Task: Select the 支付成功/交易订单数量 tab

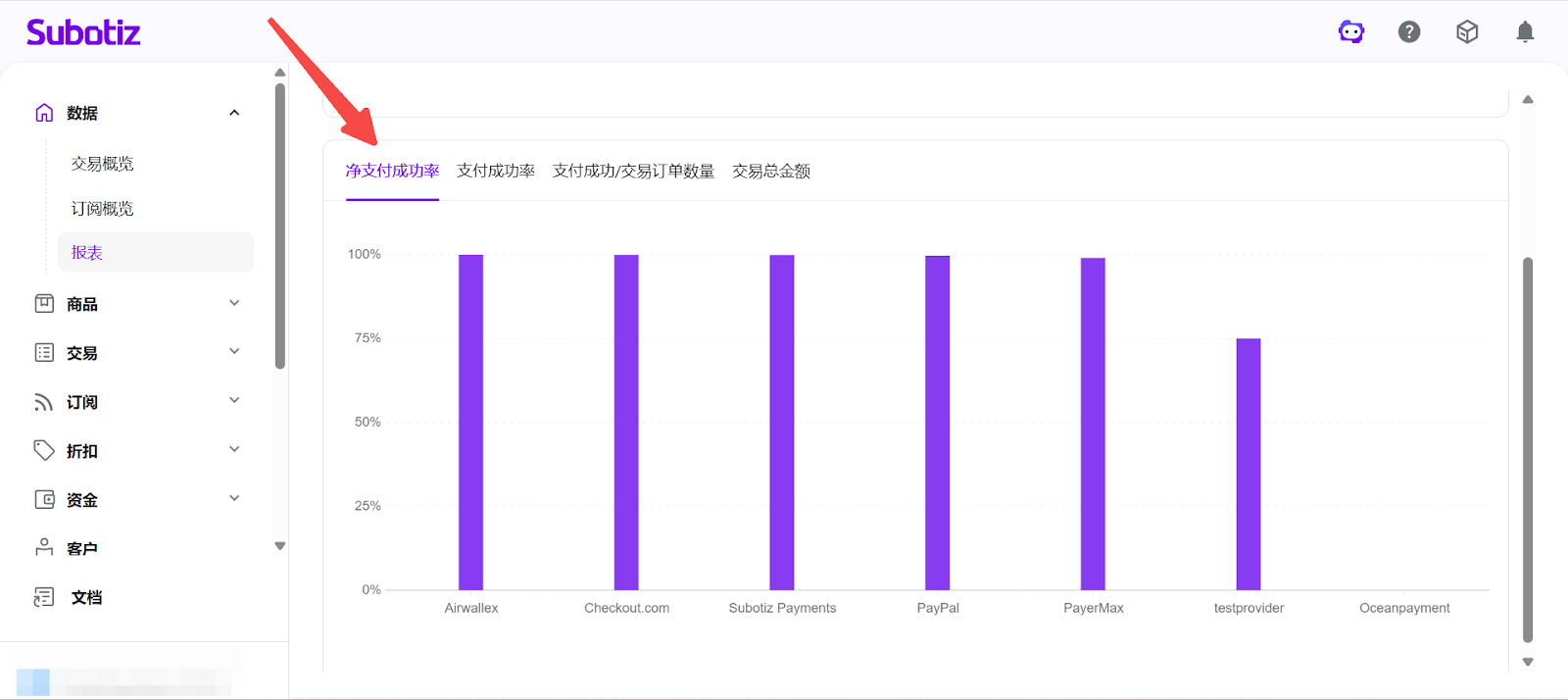Action: click(x=633, y=172)
